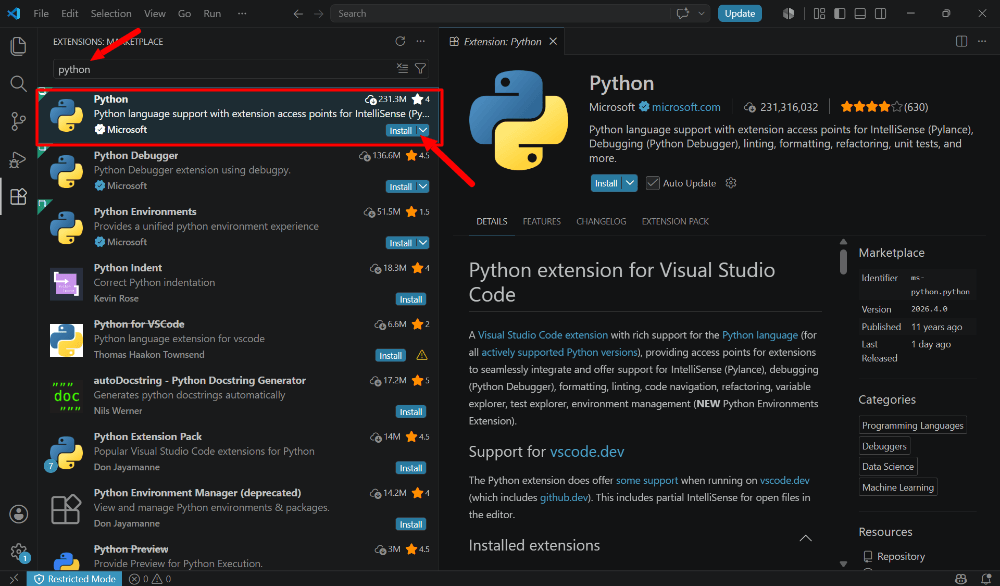Open the Source Control view

click(x=18, y=121)
